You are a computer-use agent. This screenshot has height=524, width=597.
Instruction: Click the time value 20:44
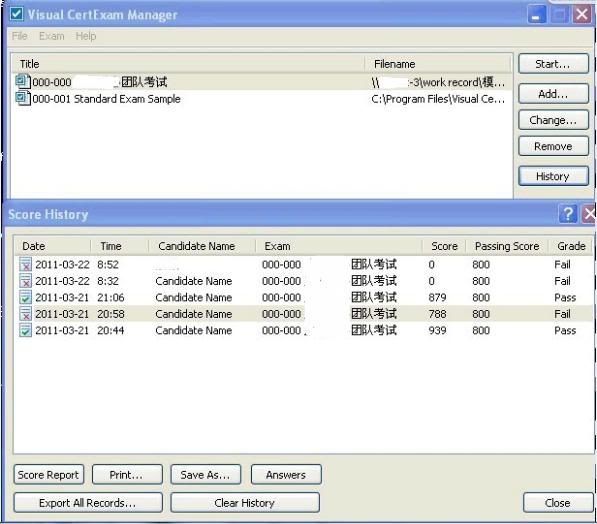tap(110, 331)
